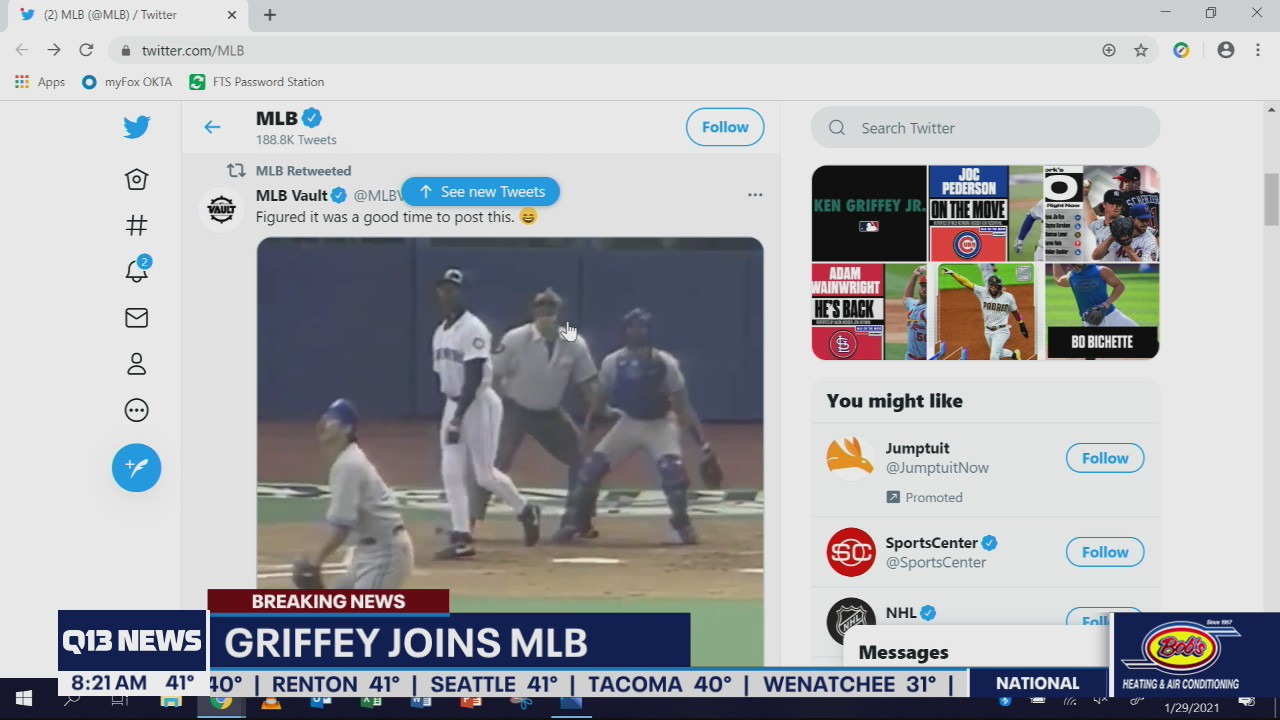This screenshot has width=1280, height=720.
Task: Toggle follow on the NHL suggestion
Action: pos(1104,620)
